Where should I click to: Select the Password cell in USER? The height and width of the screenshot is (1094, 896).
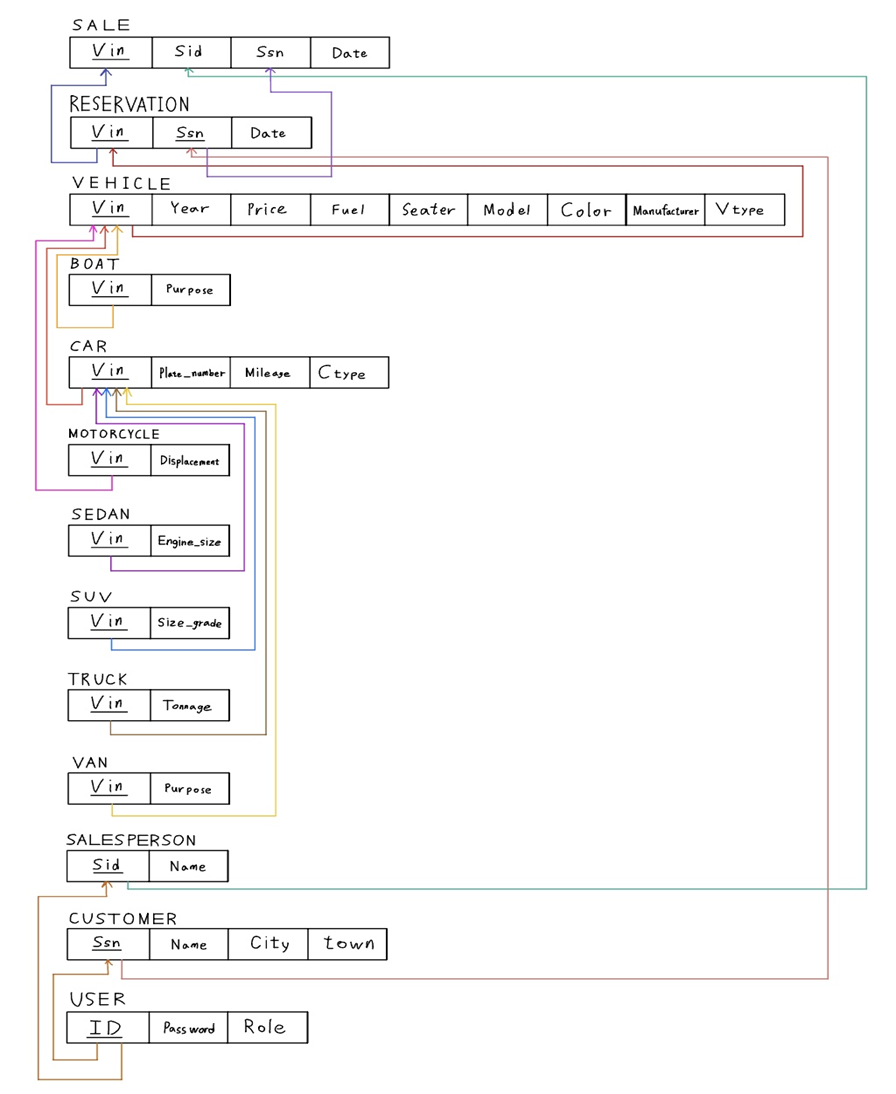[188, 1028]
